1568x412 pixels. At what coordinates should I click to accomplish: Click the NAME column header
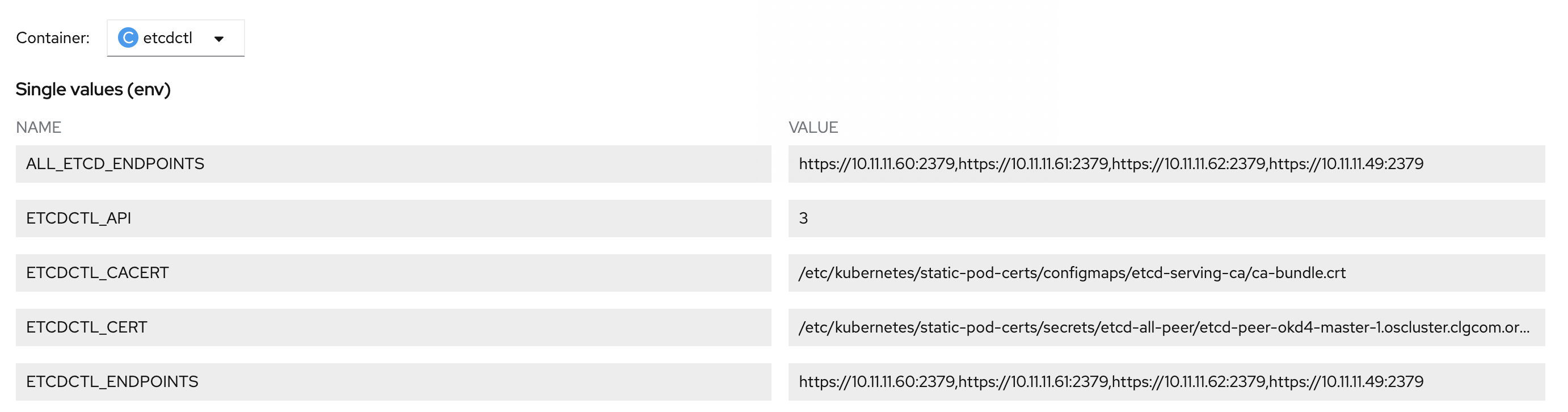pos(39,127)
